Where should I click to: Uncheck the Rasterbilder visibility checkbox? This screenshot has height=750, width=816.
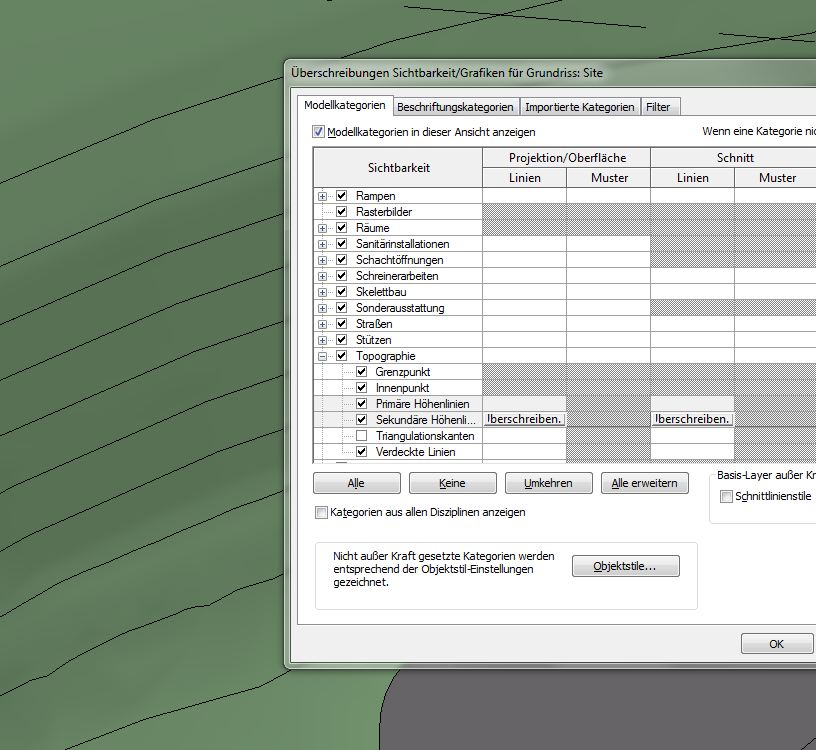(x=341, y=212)
